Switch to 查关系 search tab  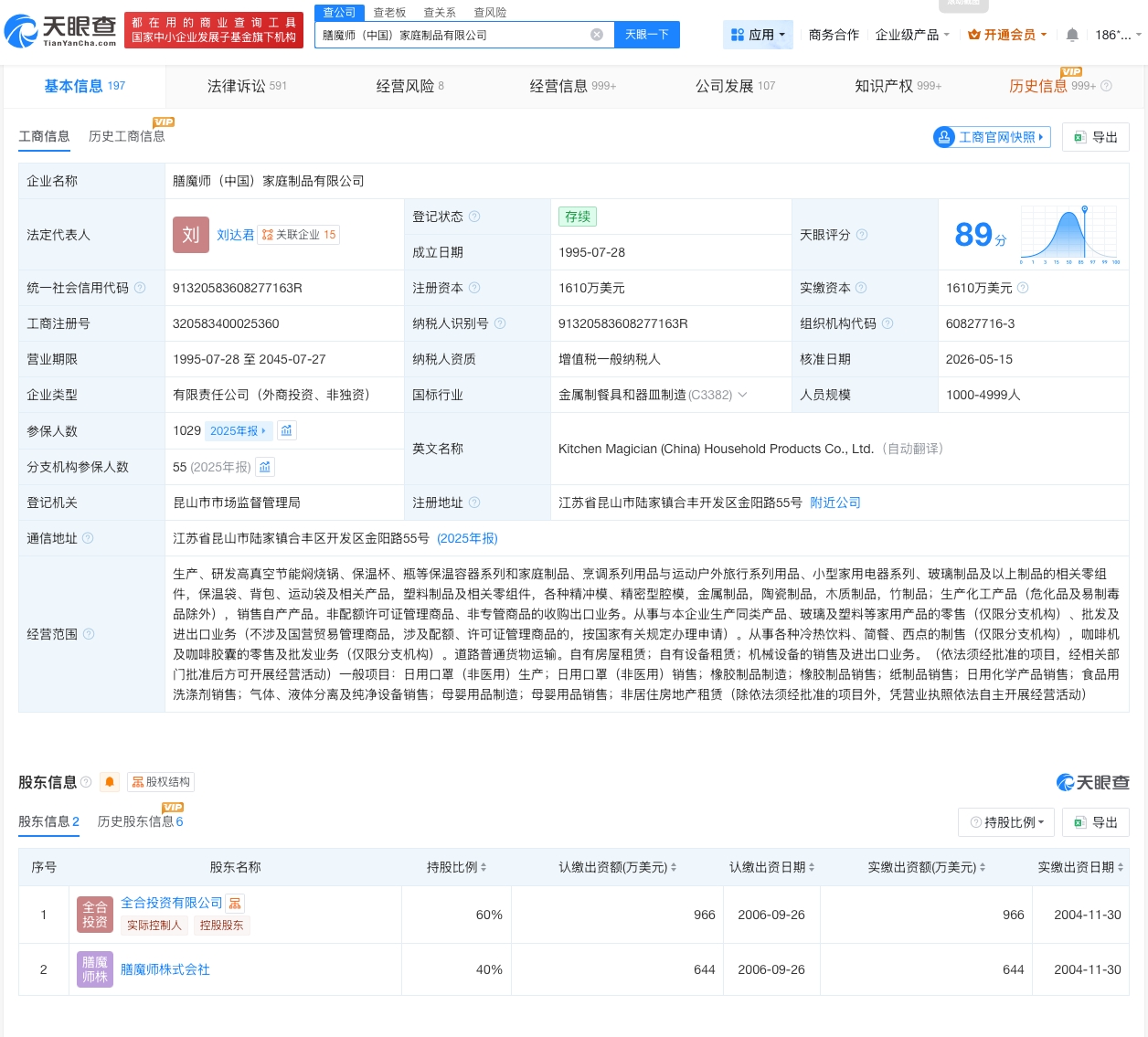(440, 12)
